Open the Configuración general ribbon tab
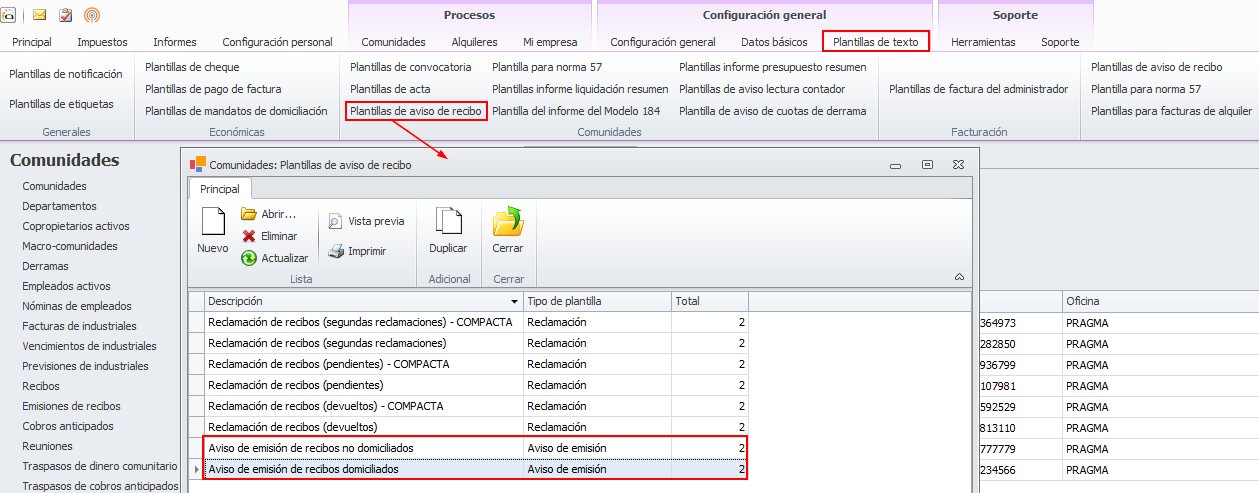The image size is (1259, 493). pyautogui.click(x=663, y=42)
